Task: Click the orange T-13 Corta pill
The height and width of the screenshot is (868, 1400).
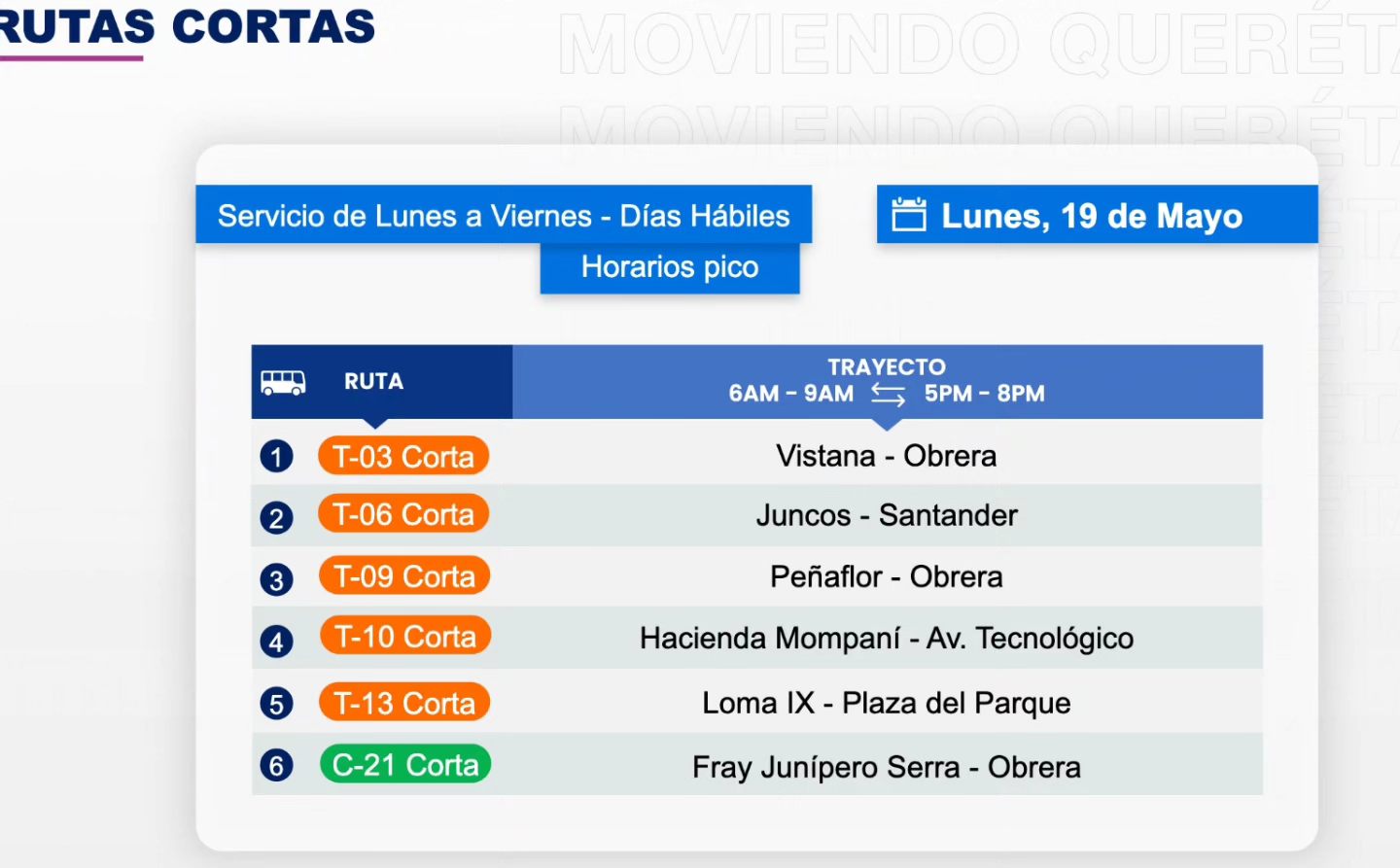Action: click(x=404, y=703)
